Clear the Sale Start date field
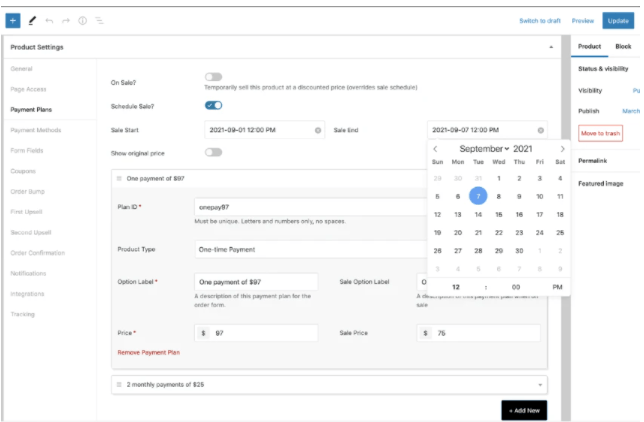644x422 pixels. pyautogui.click(x=318, y=130)
